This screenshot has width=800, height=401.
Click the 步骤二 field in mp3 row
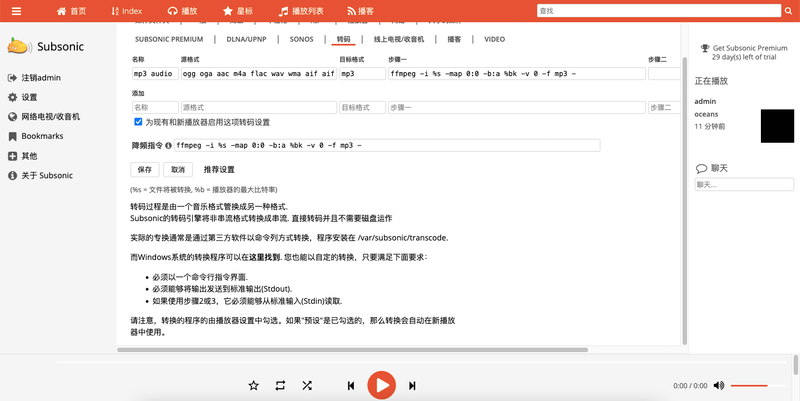(664, 73)
